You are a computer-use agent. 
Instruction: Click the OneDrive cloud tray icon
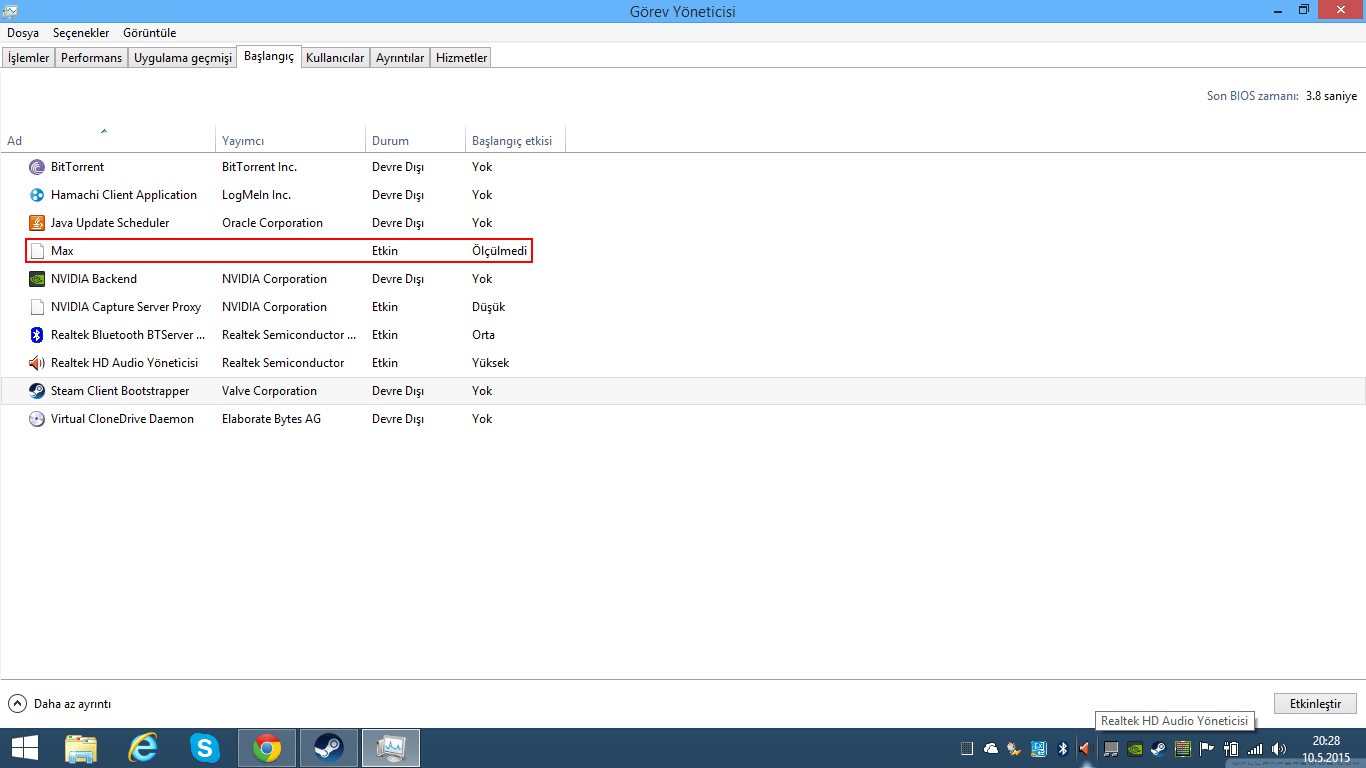click(x=991, y=748)
